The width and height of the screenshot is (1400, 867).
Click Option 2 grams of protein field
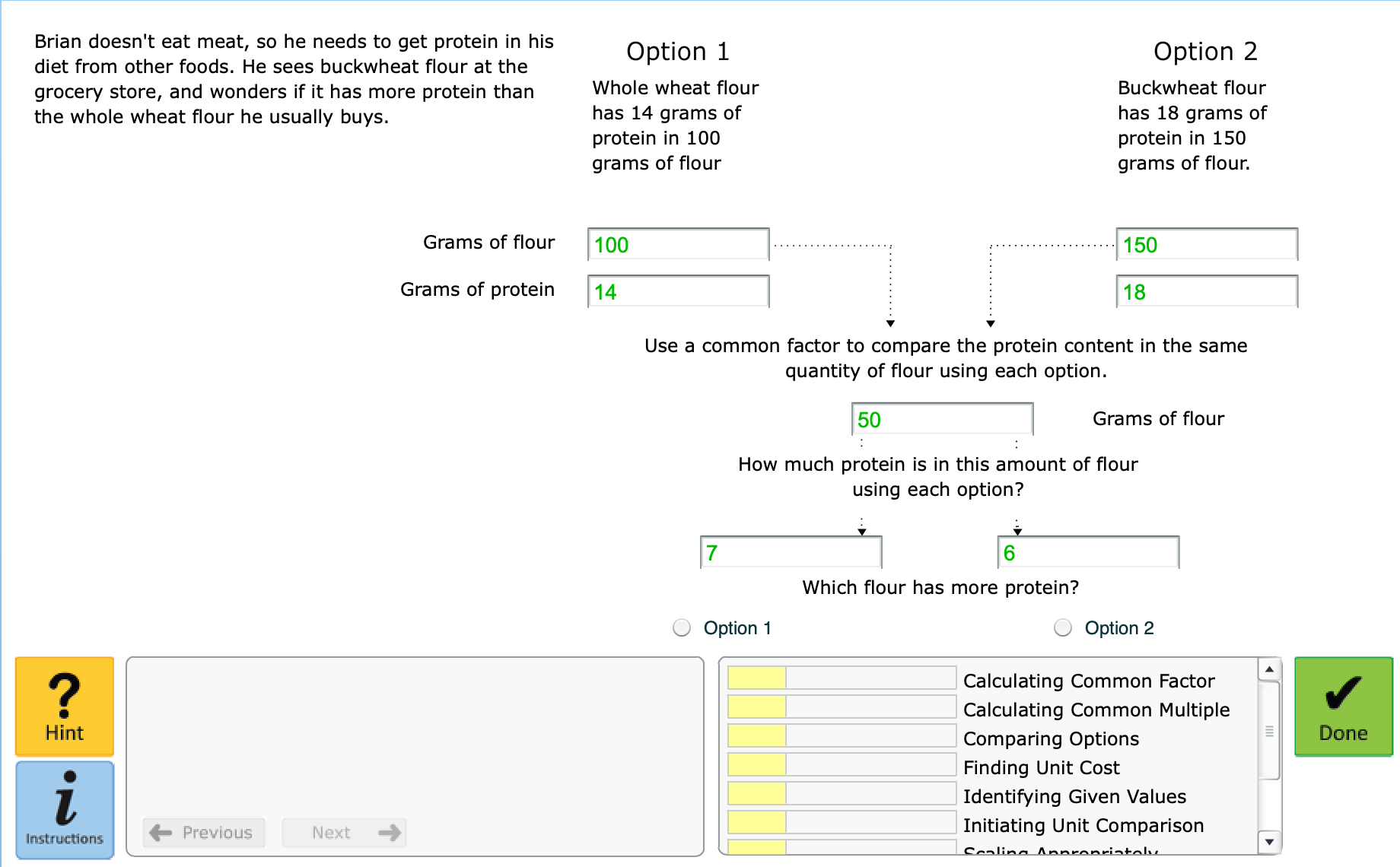(x=1207, y=291)
